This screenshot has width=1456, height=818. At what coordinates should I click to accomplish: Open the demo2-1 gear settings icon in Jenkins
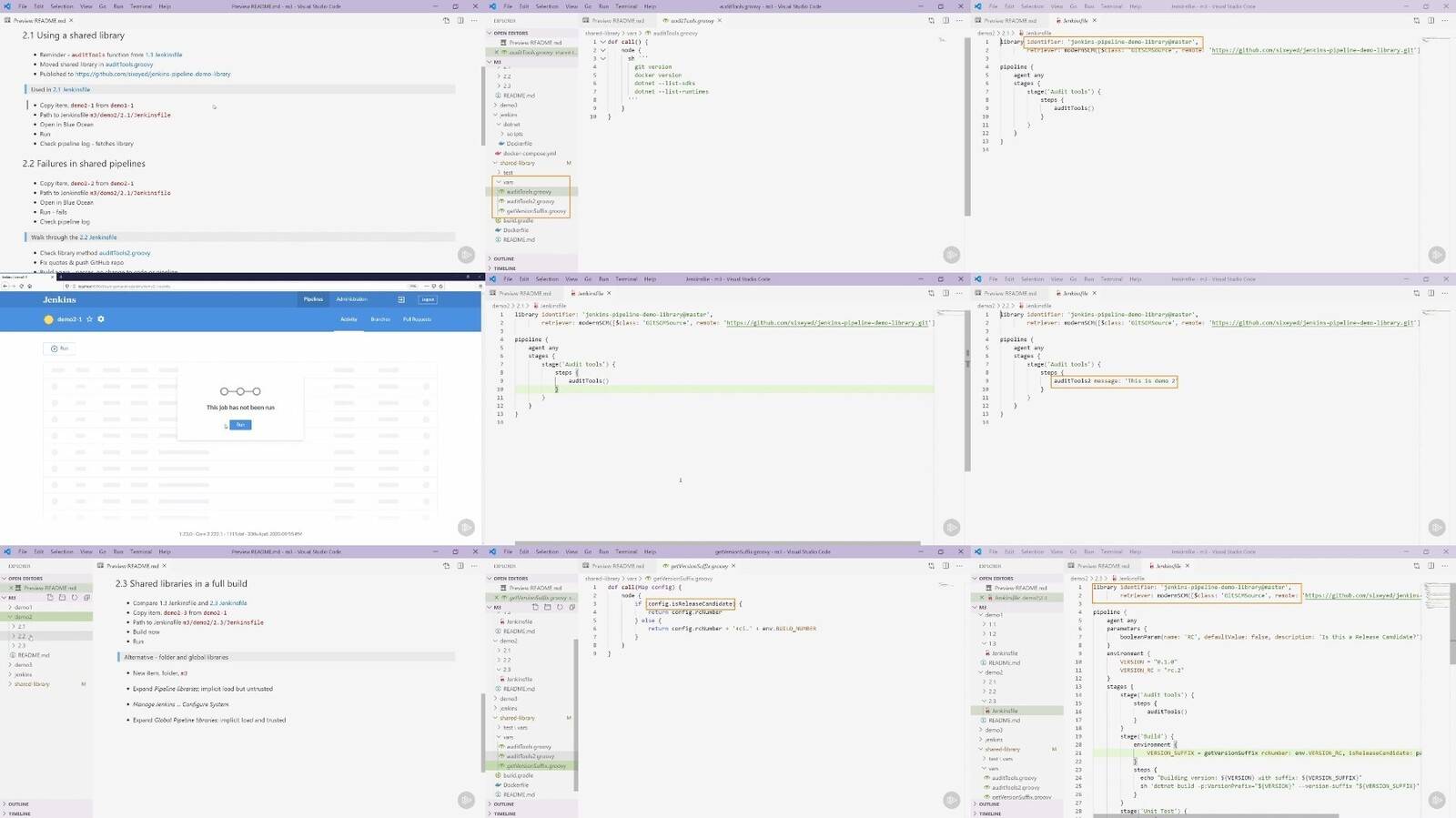(x=101, y=319)
